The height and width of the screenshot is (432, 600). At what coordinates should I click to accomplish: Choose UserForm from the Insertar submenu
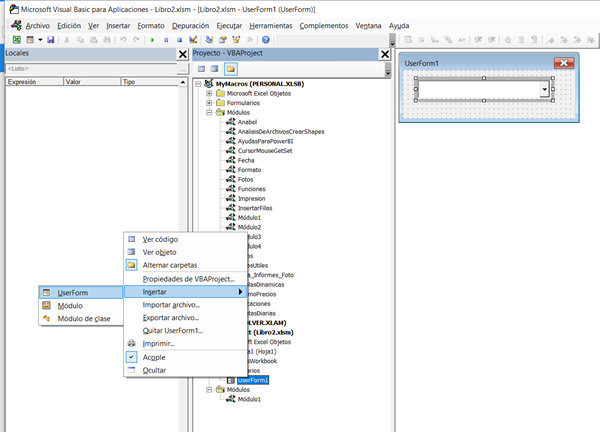(72, 292)
